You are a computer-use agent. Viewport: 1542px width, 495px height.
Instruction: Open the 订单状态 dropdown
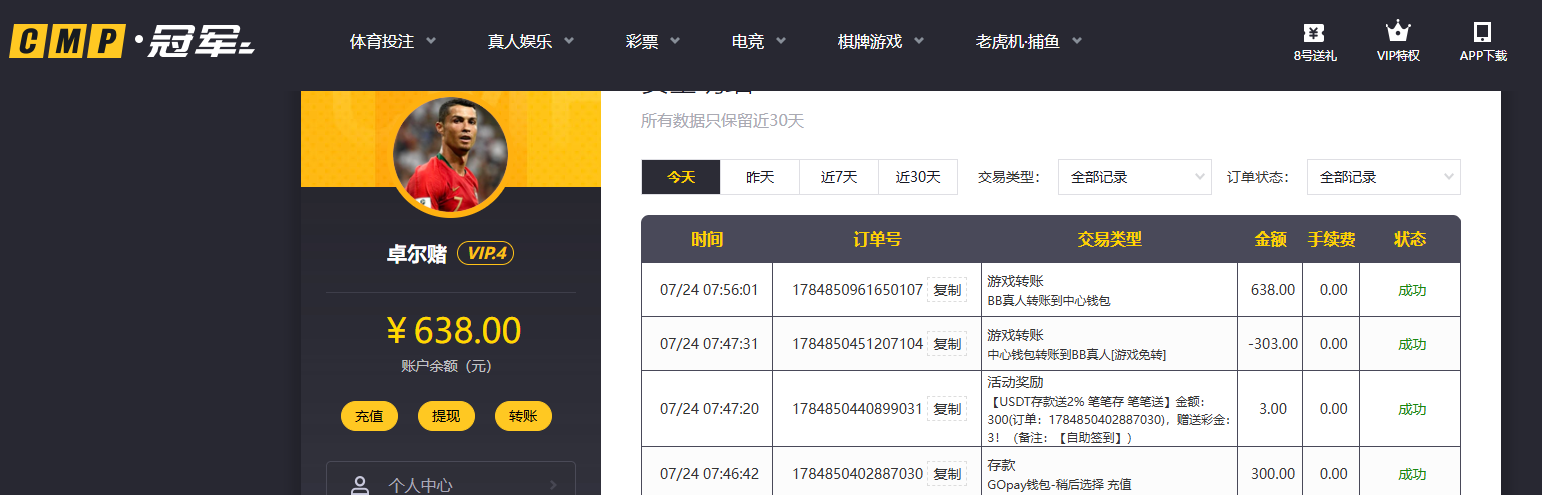[x=1384, y=177]
